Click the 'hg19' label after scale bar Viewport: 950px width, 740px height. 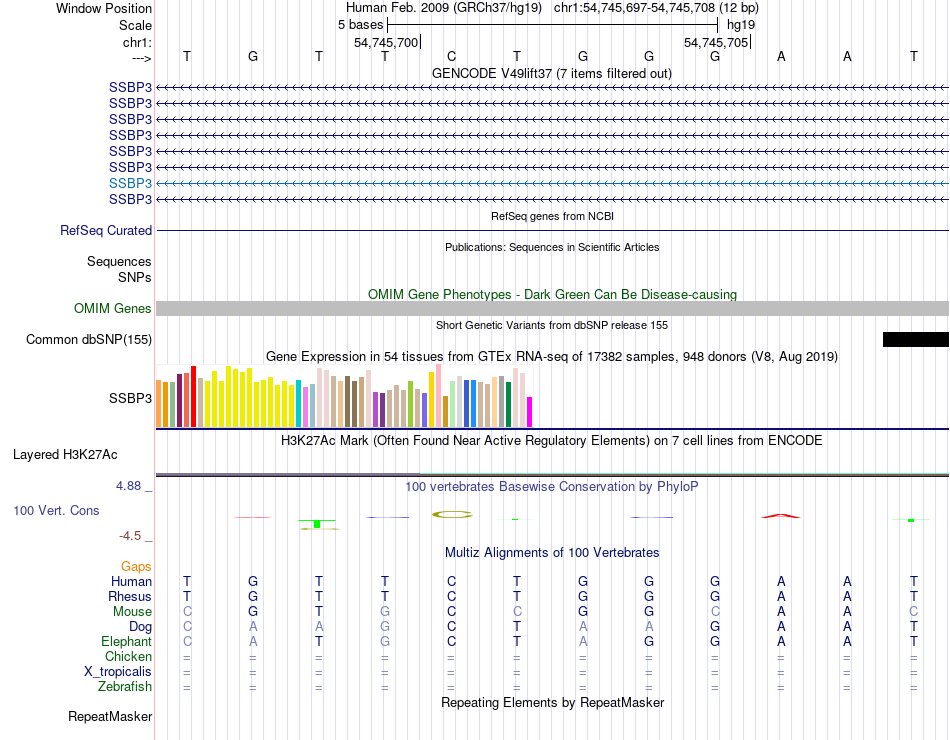pyautogui.click(x=741, y=25)
